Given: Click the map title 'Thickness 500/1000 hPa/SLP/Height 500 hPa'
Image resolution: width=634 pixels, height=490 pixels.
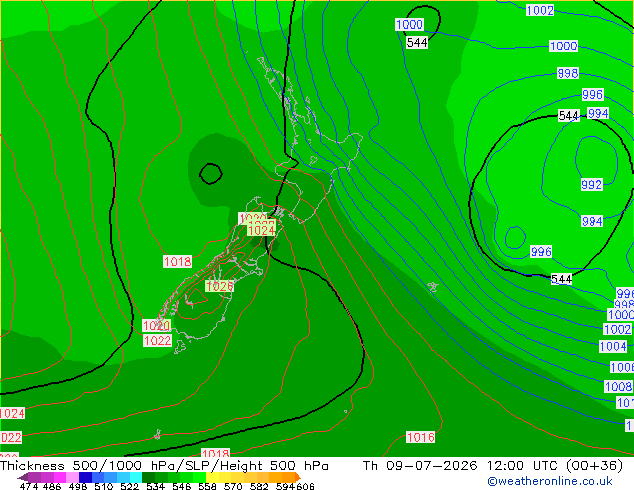Looking at the screenshot, I should 164,466.
